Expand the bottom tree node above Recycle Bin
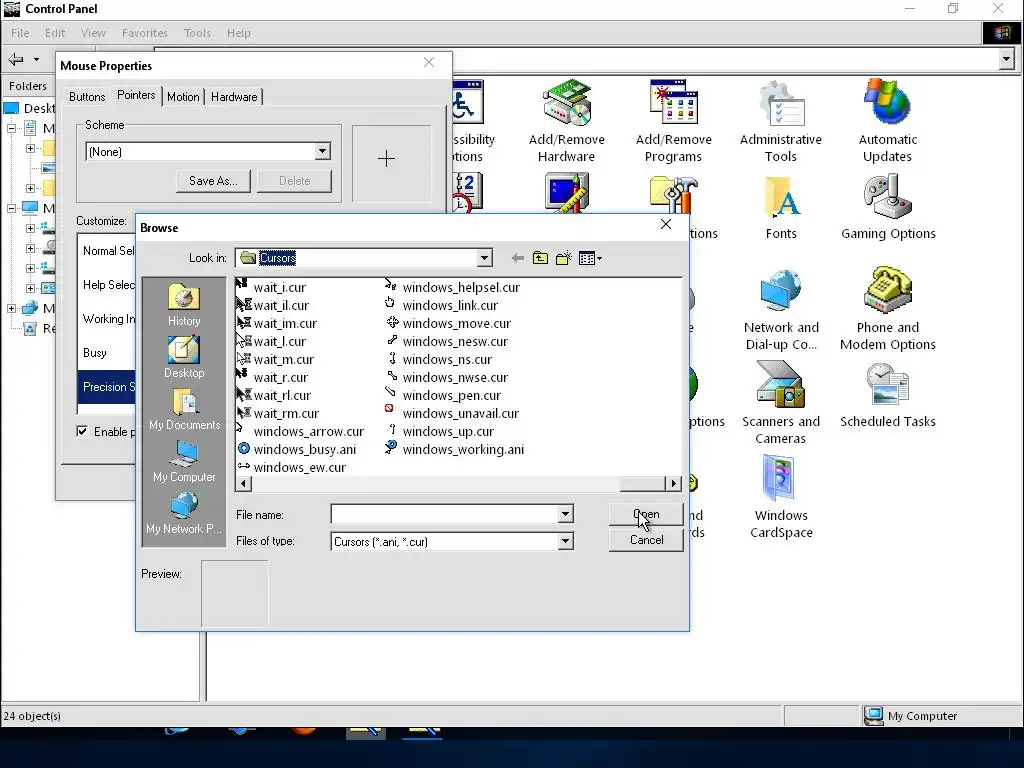This screenshot has height=768, width=1024. [12, 308]
